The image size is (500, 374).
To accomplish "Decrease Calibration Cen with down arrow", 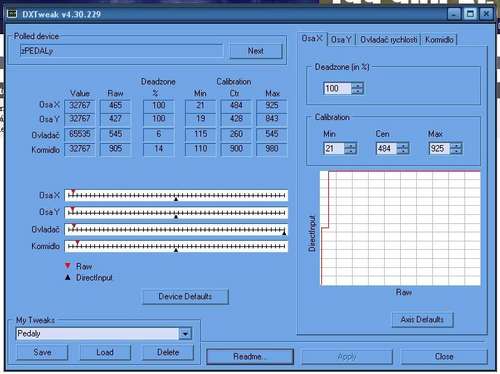I will pos(403,151).
